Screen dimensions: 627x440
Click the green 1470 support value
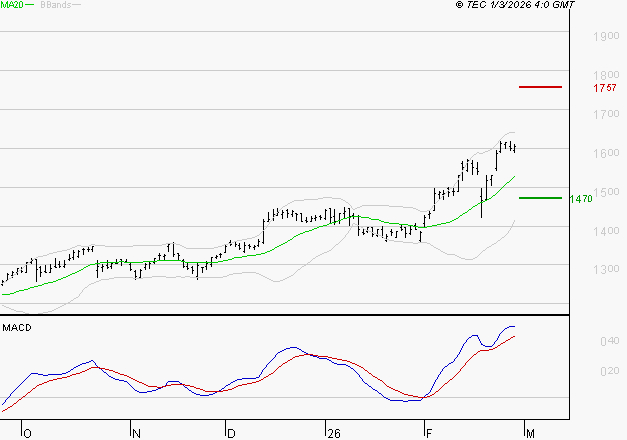click(x=581, y=199)
